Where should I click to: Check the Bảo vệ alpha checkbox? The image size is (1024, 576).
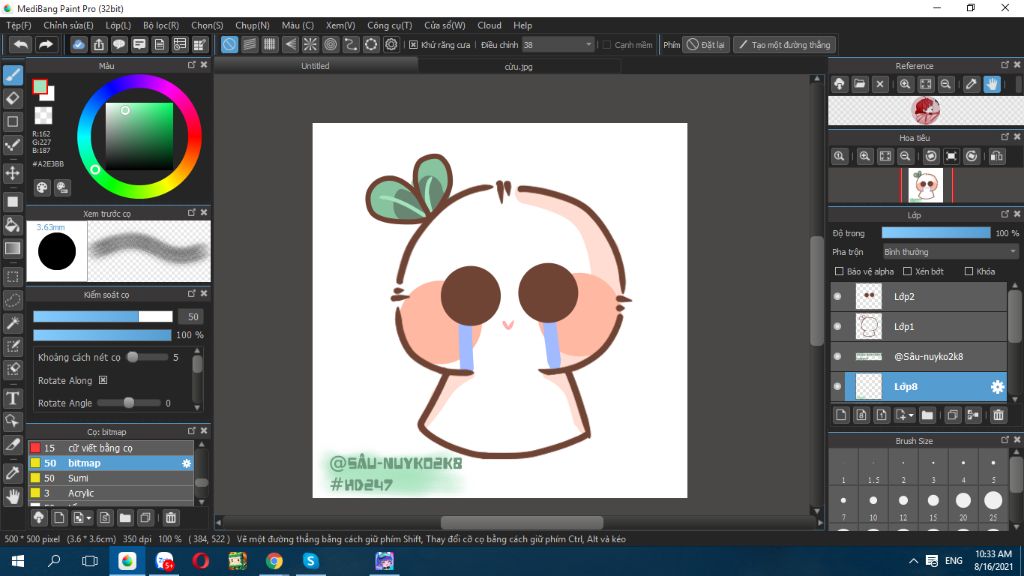(838, 271)
